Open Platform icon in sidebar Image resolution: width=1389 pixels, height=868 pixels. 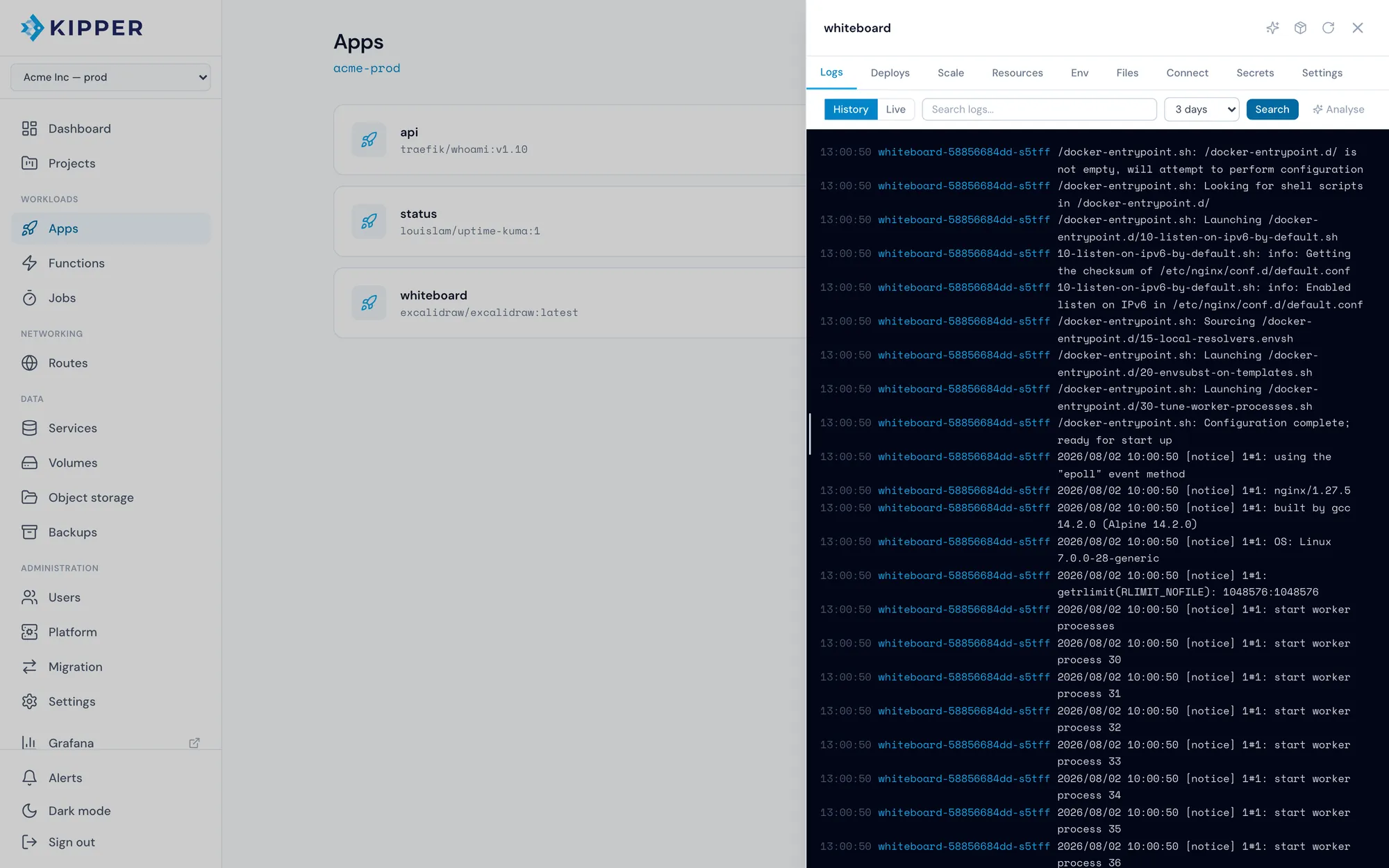pos(29,632)
